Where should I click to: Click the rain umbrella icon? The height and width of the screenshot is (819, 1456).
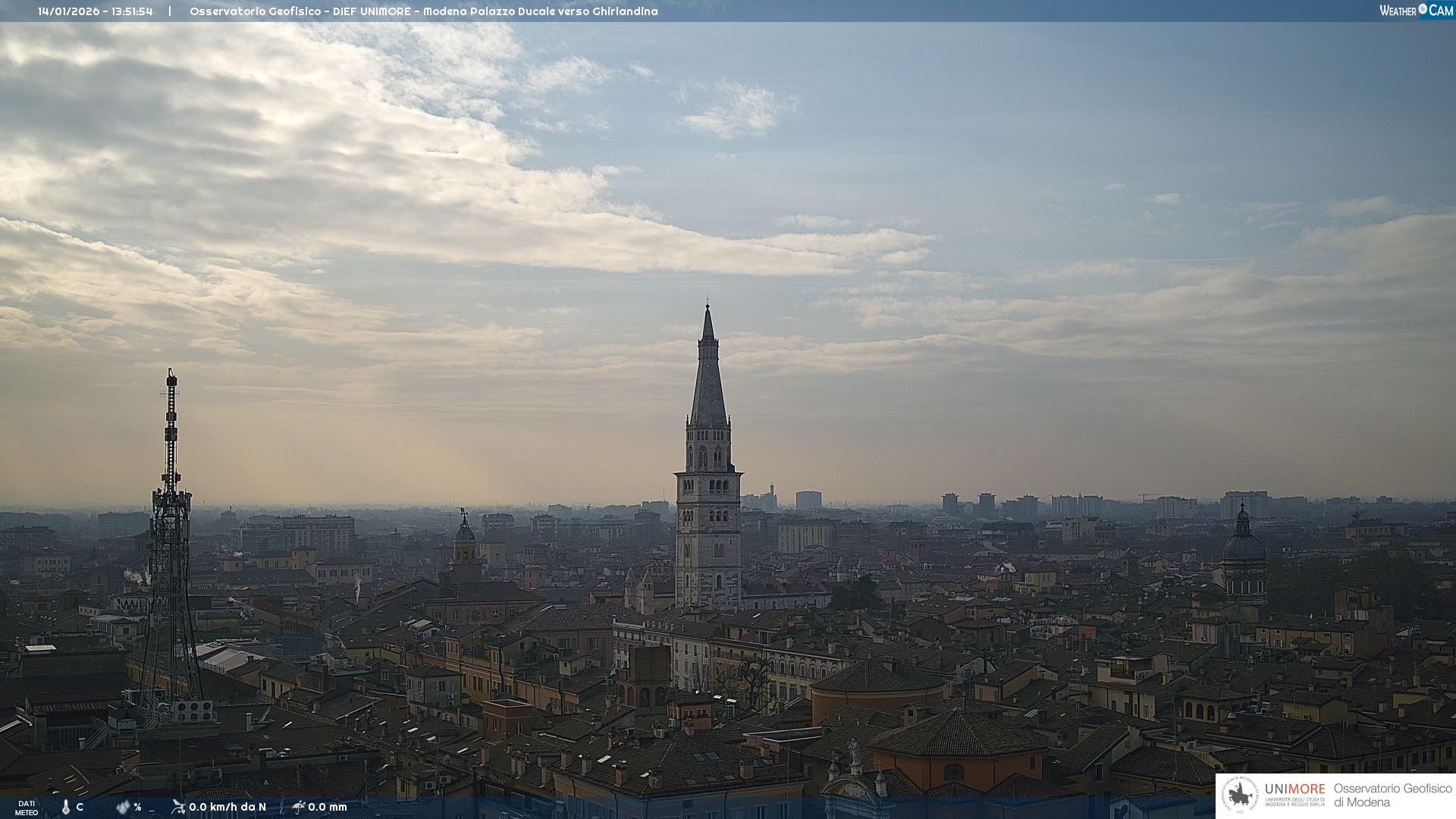[298, 807]
